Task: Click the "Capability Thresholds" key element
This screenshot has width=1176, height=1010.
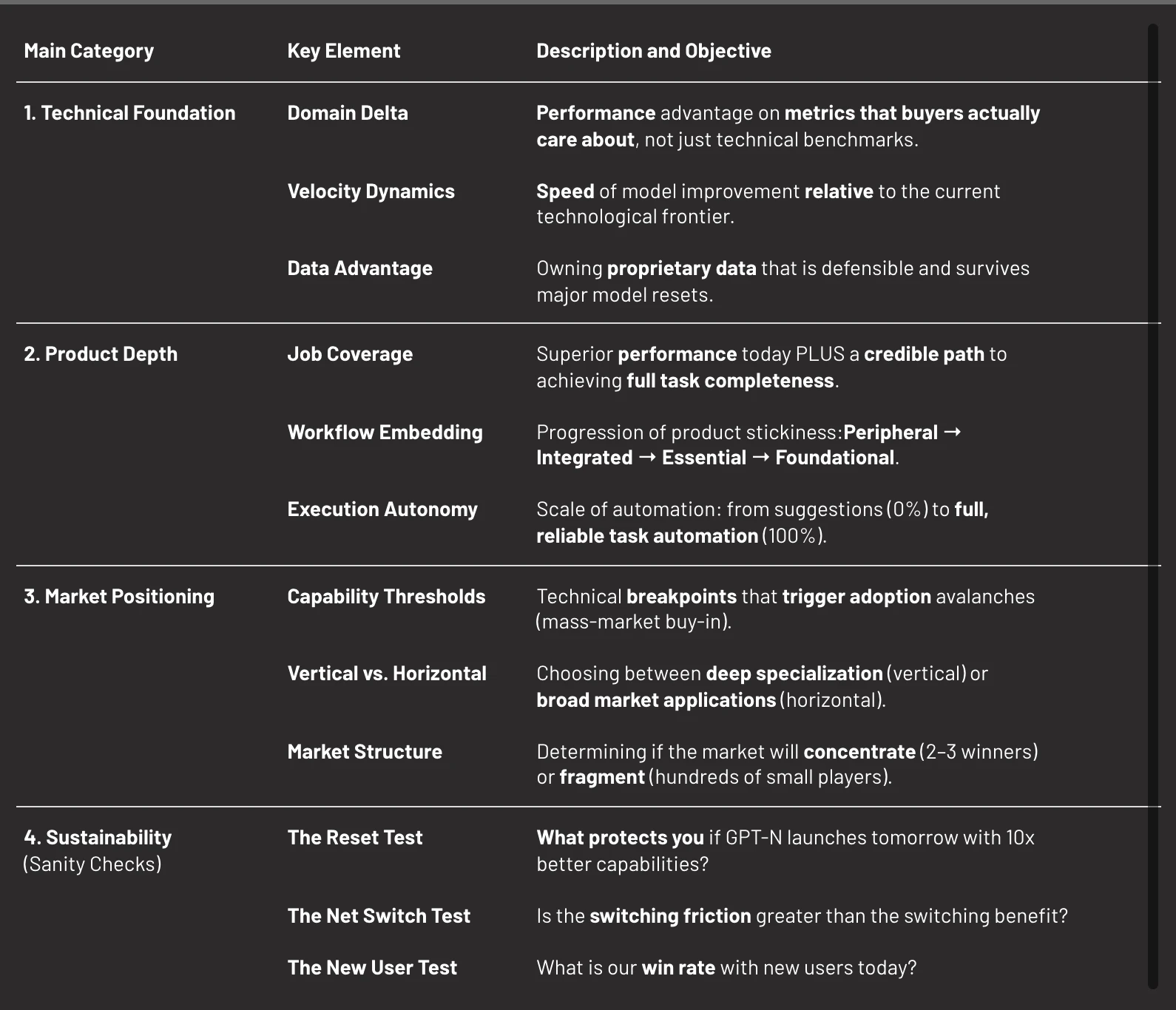Action: [x=386, y=597]
